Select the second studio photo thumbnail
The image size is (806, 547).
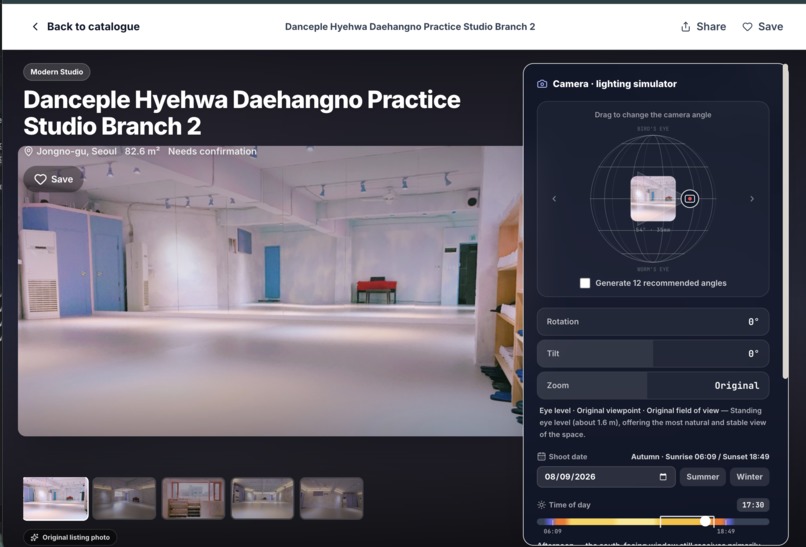[124, 499]
